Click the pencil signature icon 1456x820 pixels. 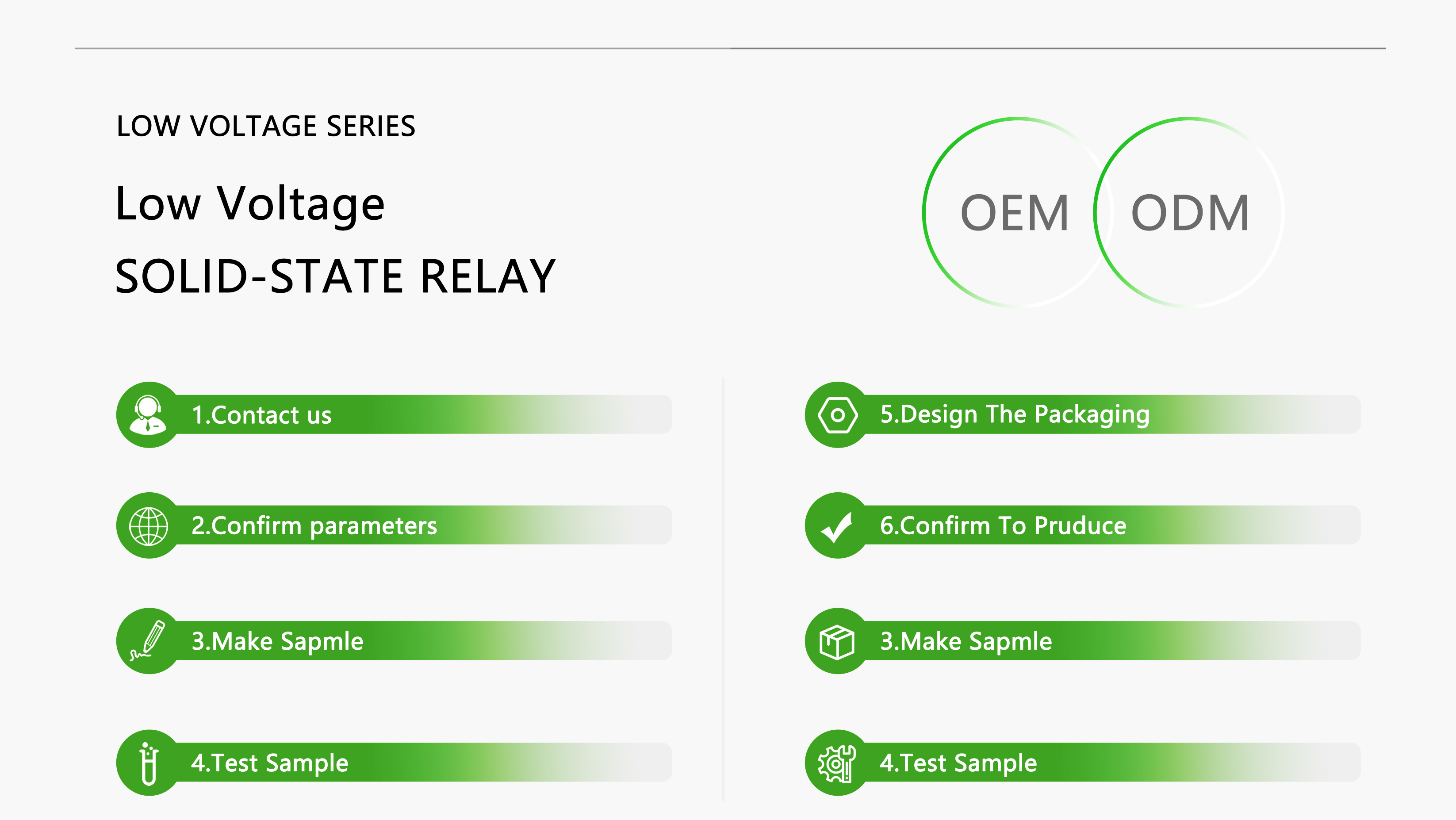click(148, 641)
